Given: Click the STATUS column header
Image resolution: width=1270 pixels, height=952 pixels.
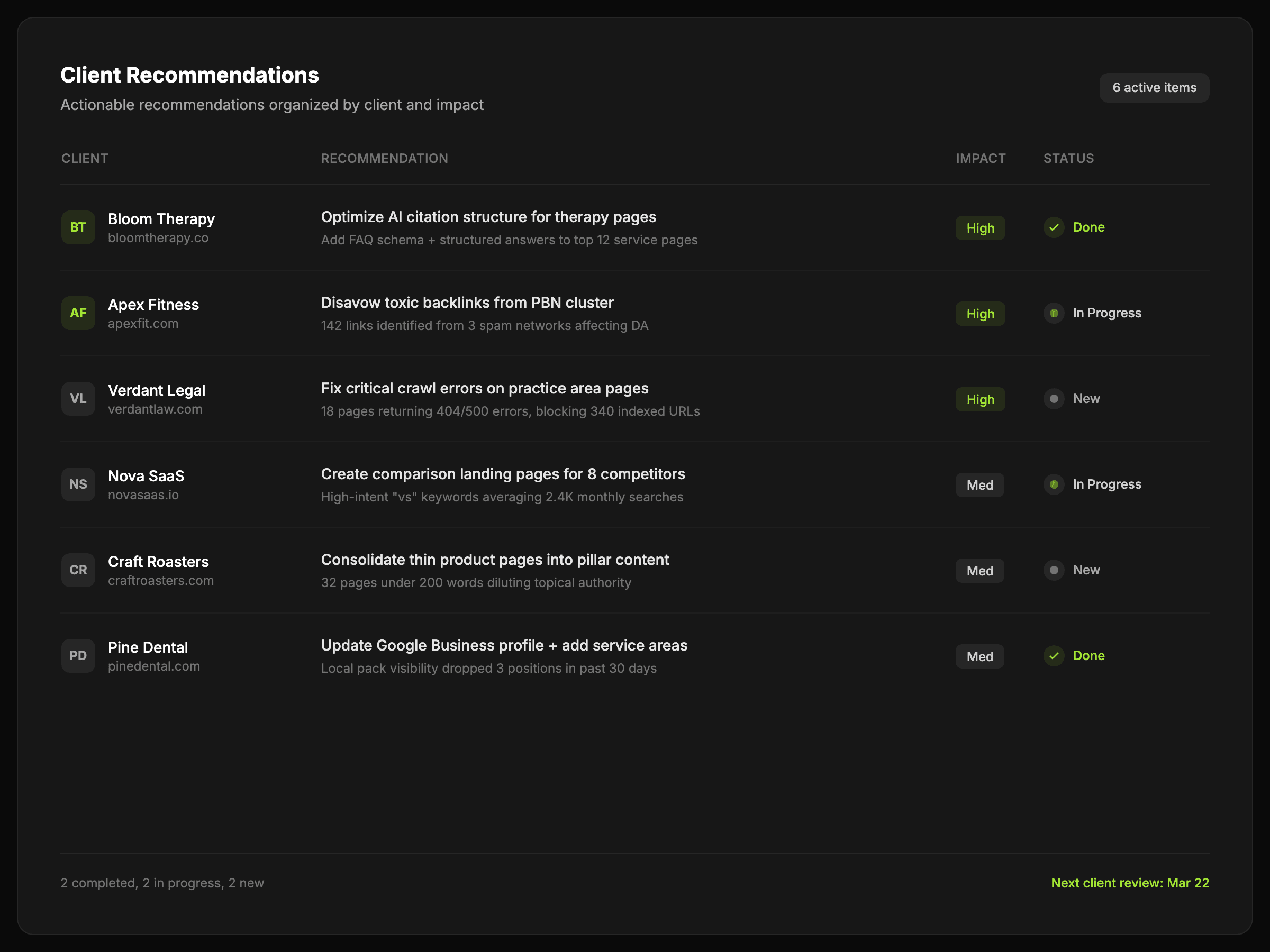Looking at the screenshot, I should pos(1068,158).
